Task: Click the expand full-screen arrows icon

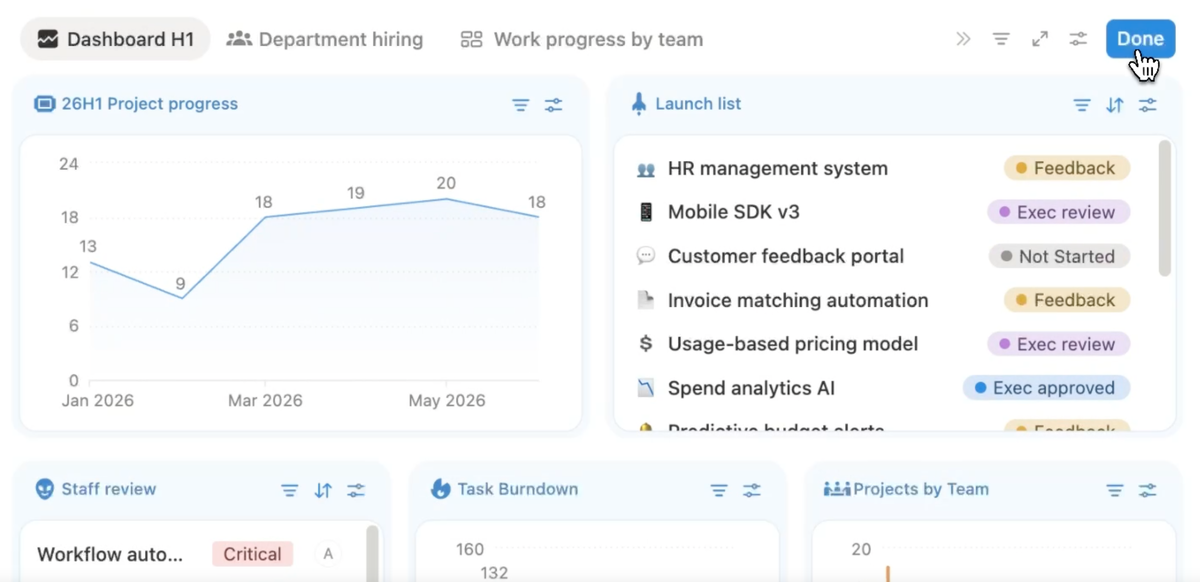Action: 1040,39
